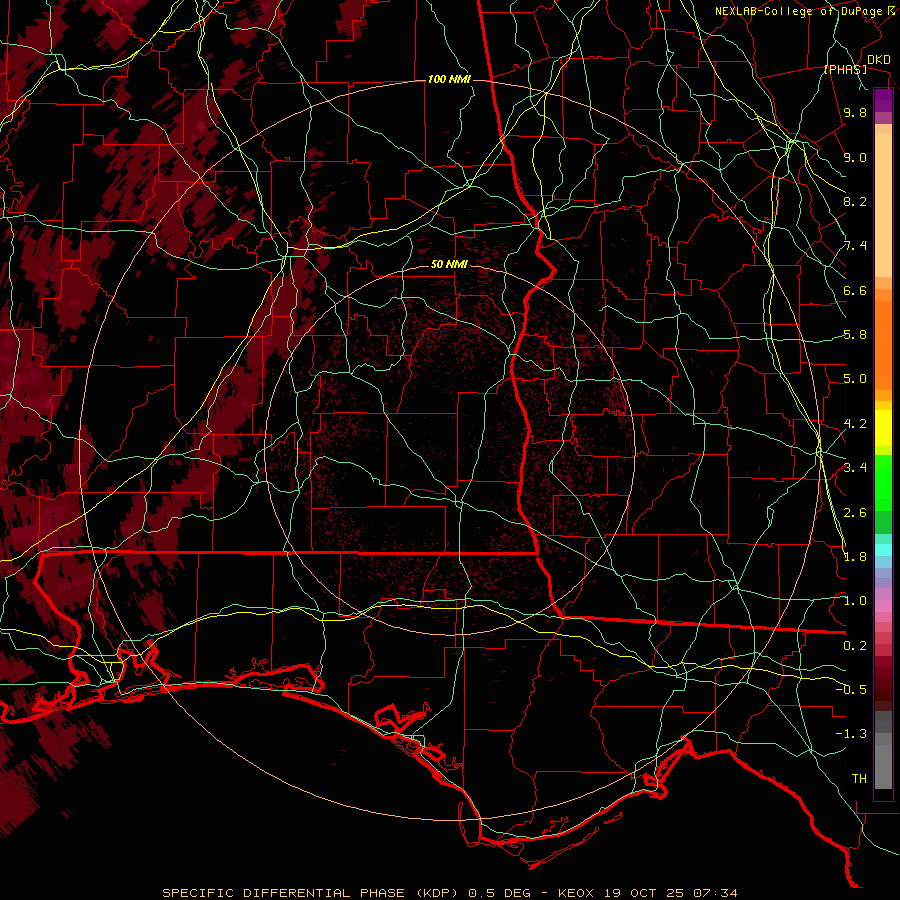Click the "DKD" legend label
The height and width of the screenshot is (900, 900).
pyautogui.click(x=879, y=60)
